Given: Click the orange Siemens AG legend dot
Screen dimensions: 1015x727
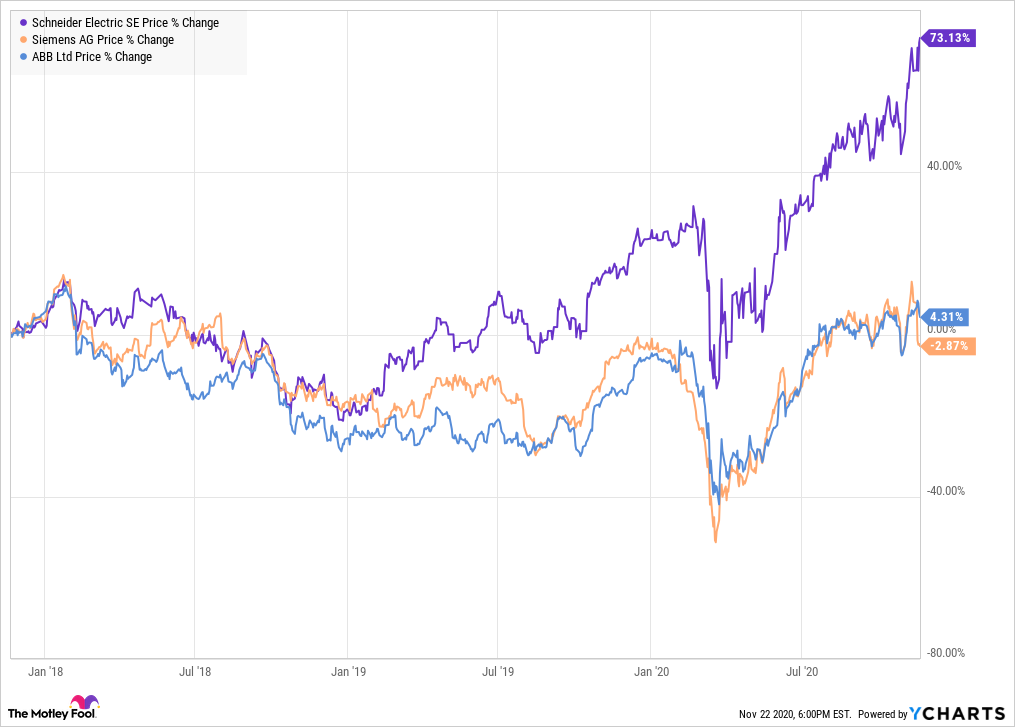Looking at the screenshot, I should coord(24,40).
